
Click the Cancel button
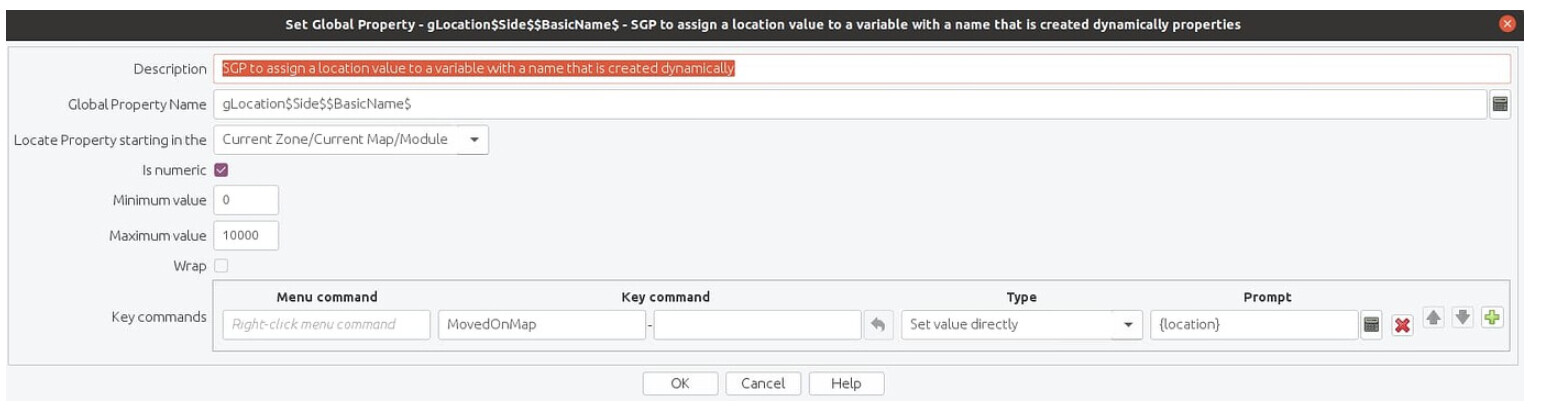tap(763, 384)
